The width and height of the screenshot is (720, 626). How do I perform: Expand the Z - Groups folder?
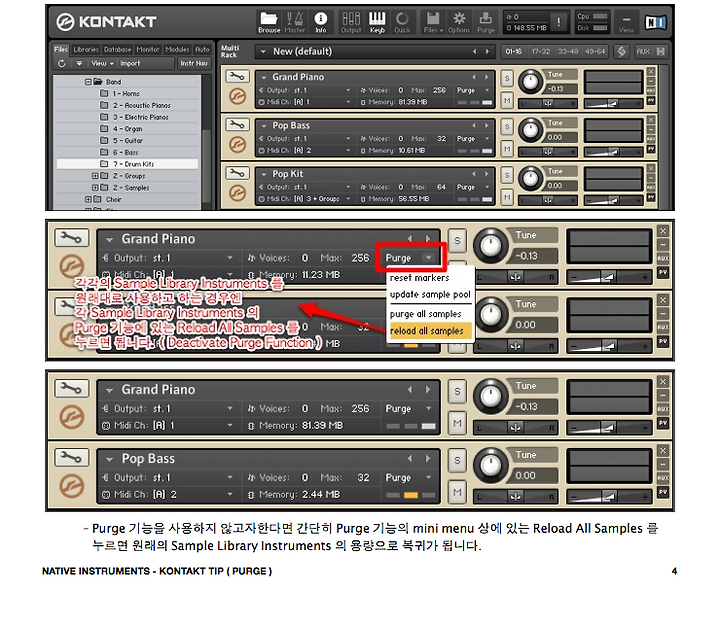point(95,175)
